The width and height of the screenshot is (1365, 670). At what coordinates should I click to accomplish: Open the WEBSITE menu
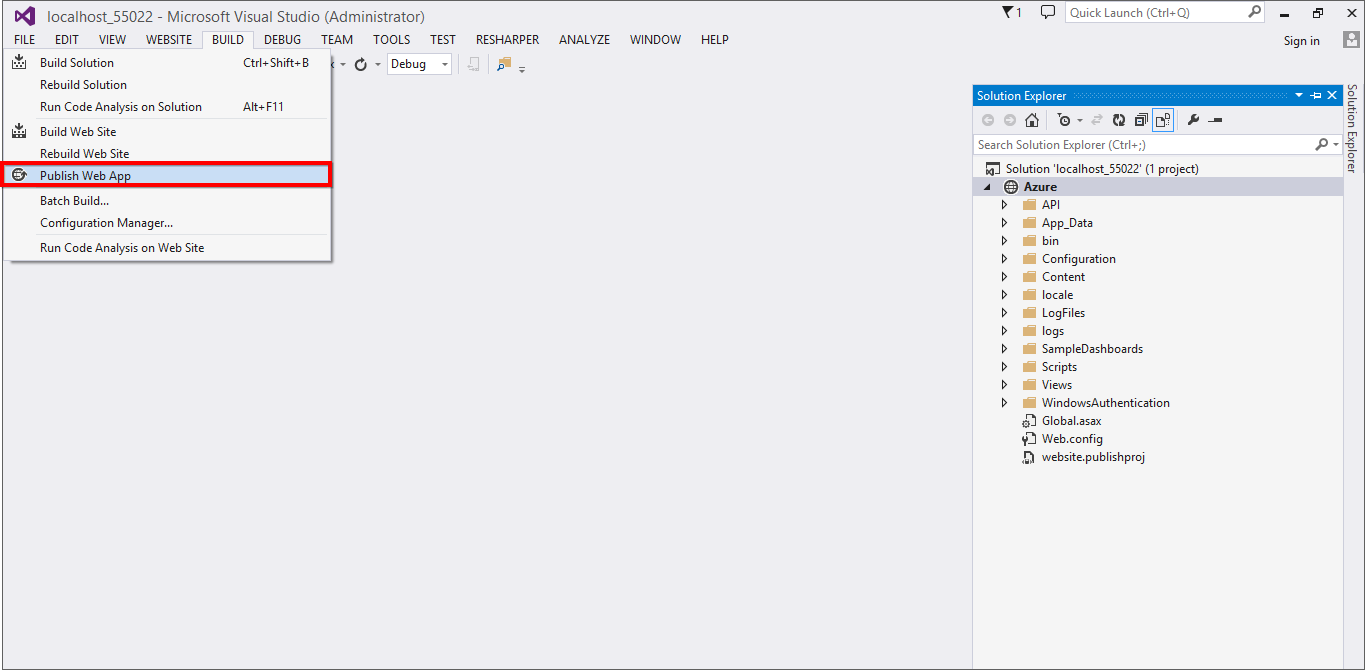pyautogui.click(x=169, y=40)
